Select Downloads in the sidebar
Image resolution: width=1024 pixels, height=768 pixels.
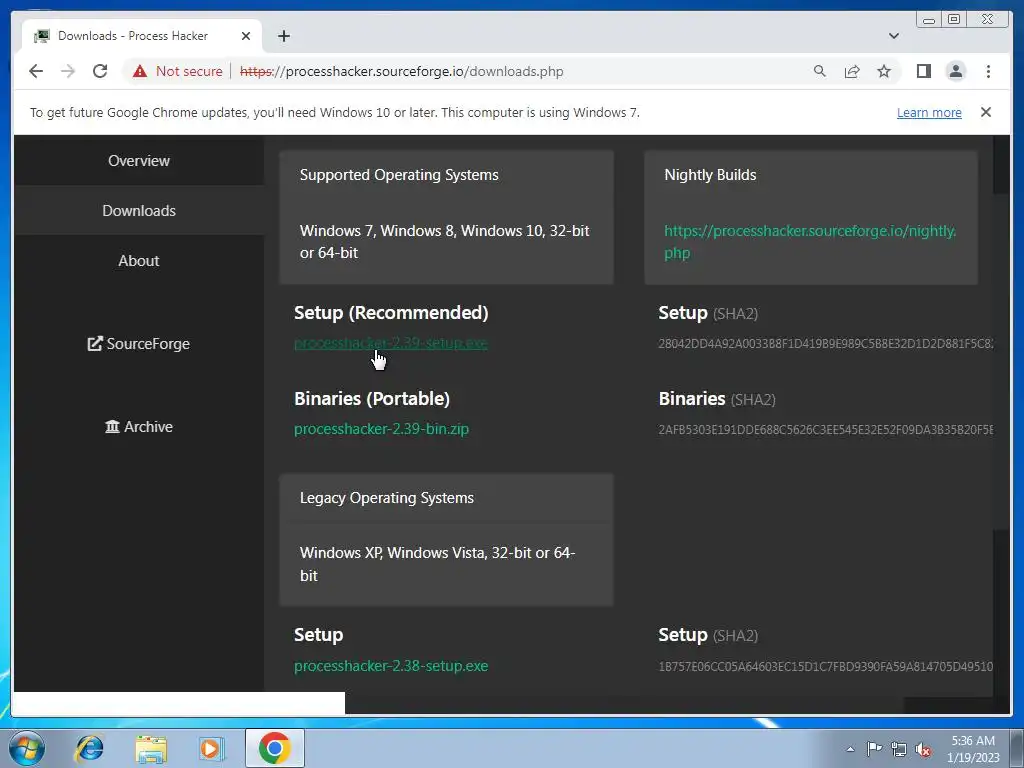pyautogui.click(x=139, y=210)
